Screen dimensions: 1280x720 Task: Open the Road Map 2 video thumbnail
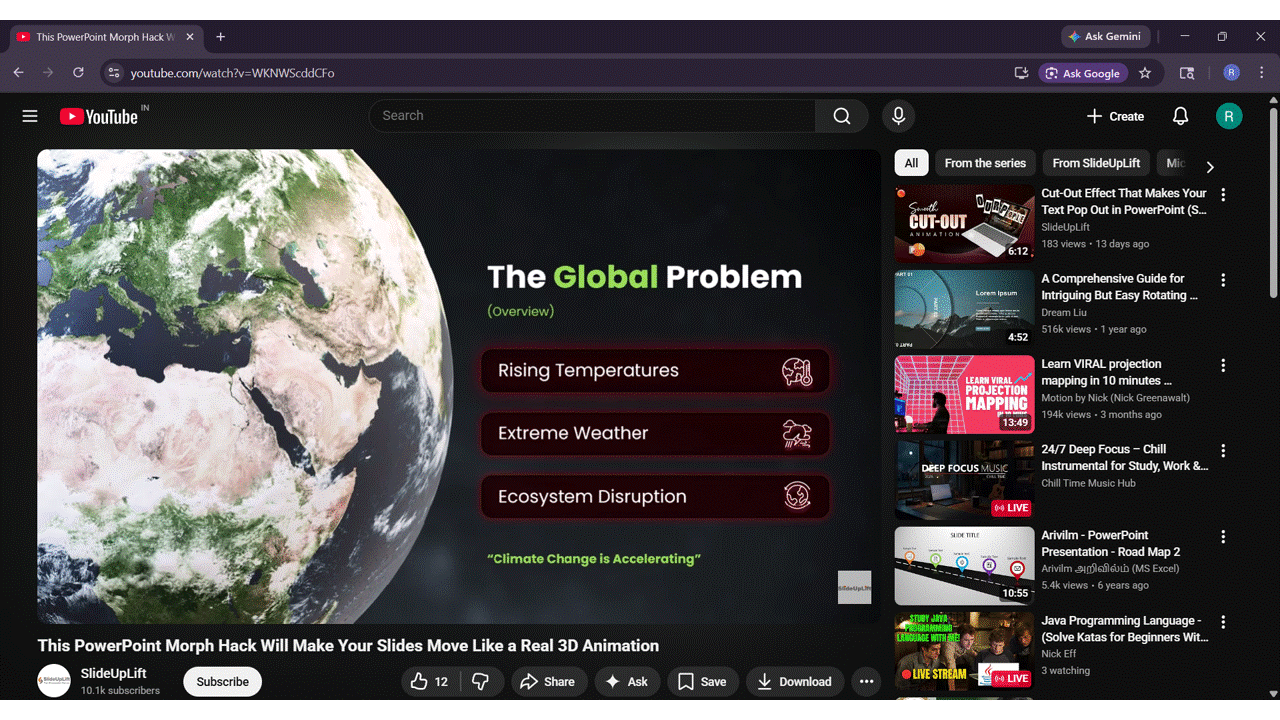coord(964,565)
